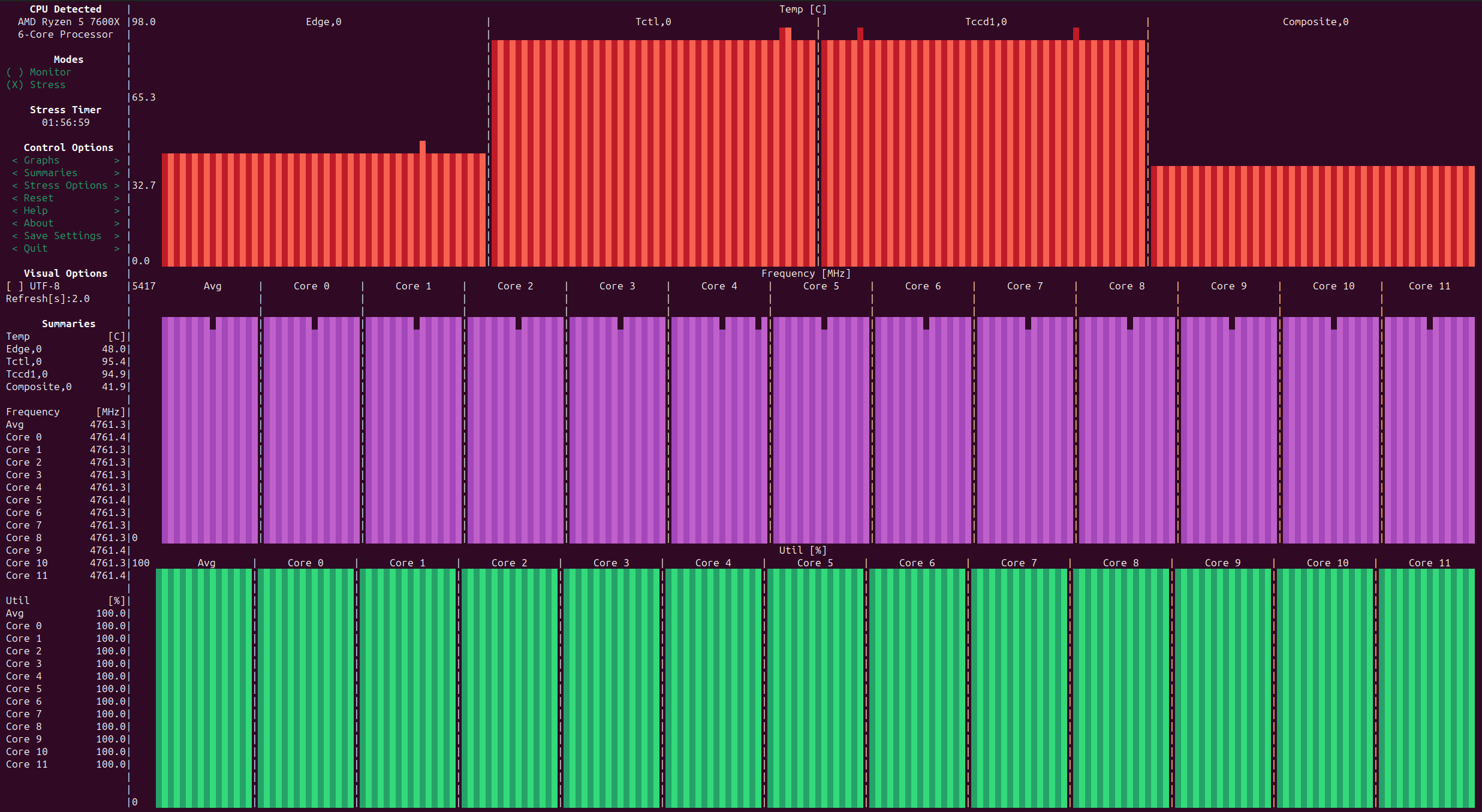
Task: Click the Reset button
Action: (x=38, y=198)
